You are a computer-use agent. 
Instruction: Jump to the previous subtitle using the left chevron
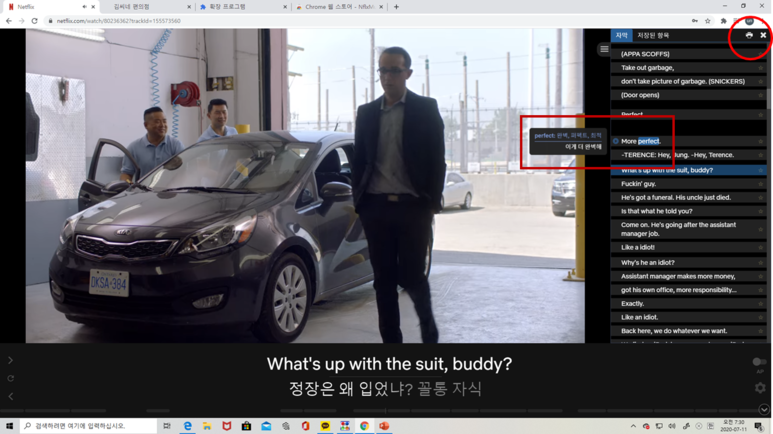[10, 397]
